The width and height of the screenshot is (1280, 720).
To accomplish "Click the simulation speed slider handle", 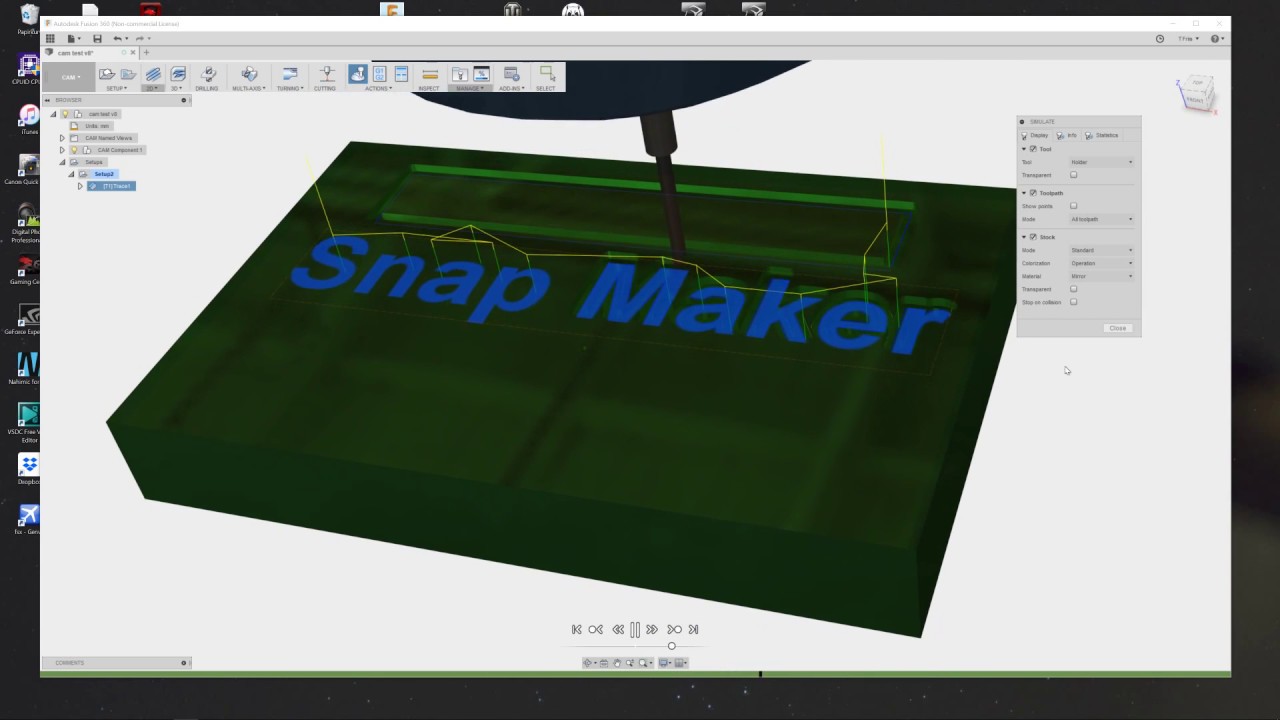I will (672, 646).
